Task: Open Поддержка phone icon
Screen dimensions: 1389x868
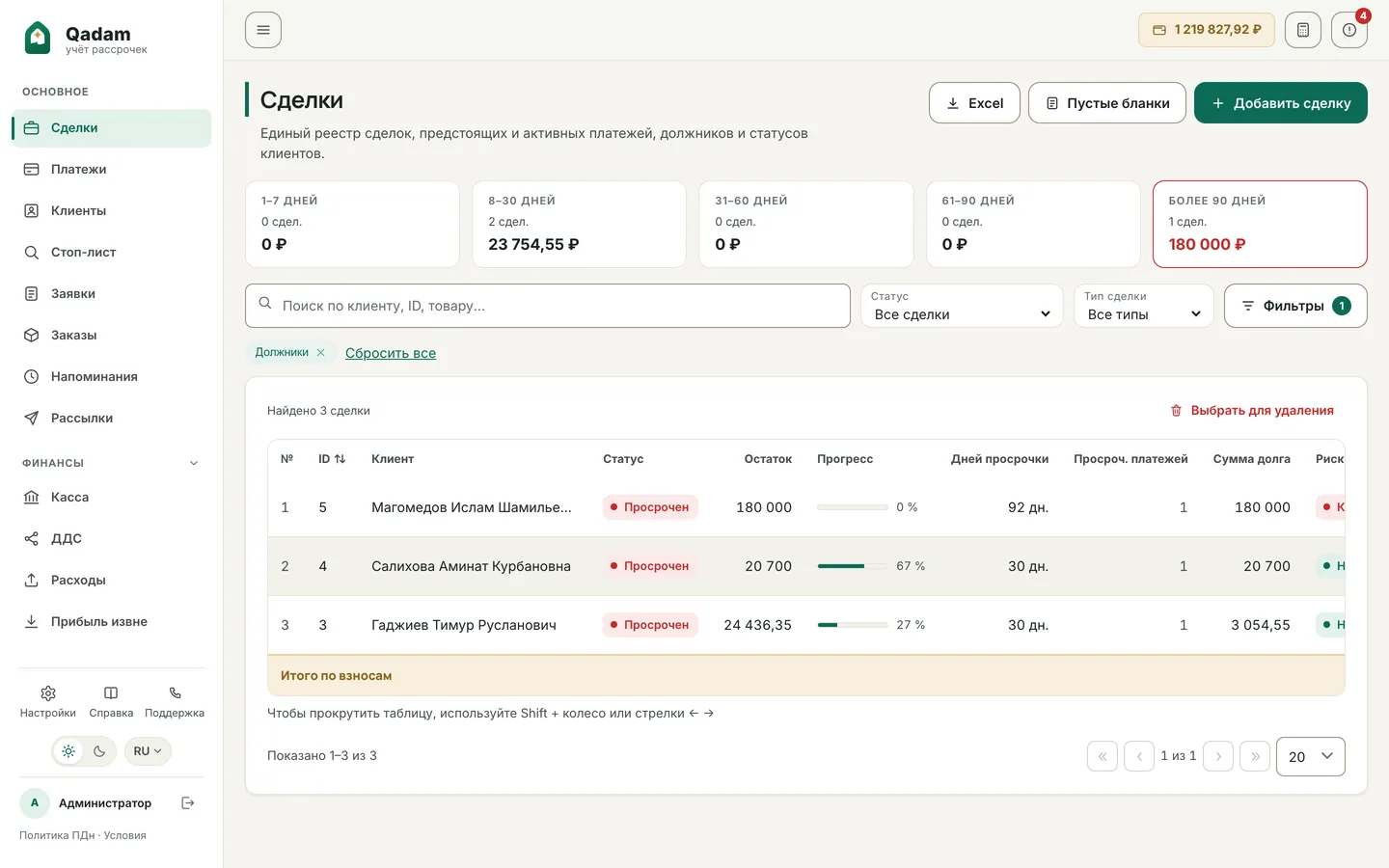Action: point(175,692)
